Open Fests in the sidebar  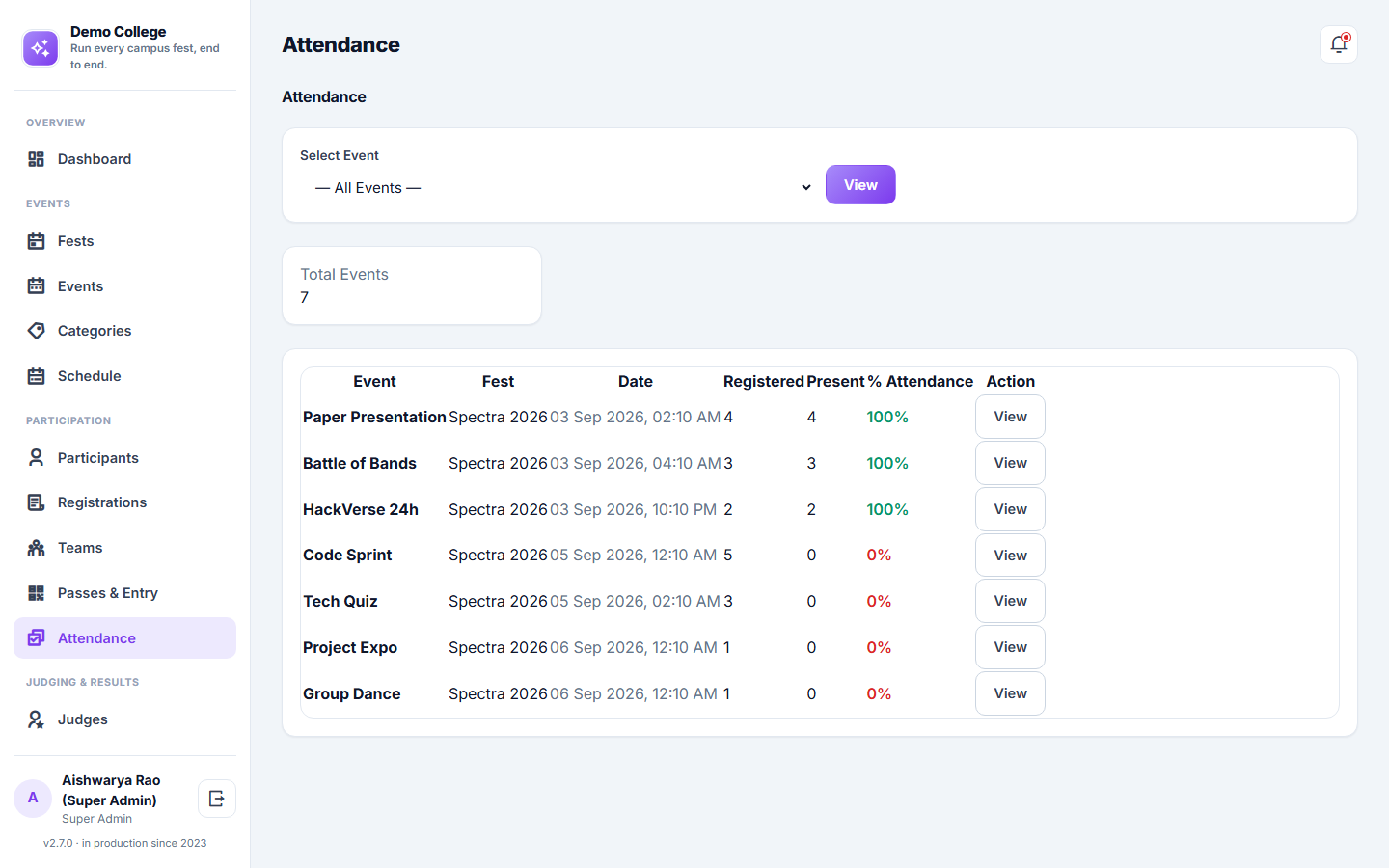coord(124,241)
